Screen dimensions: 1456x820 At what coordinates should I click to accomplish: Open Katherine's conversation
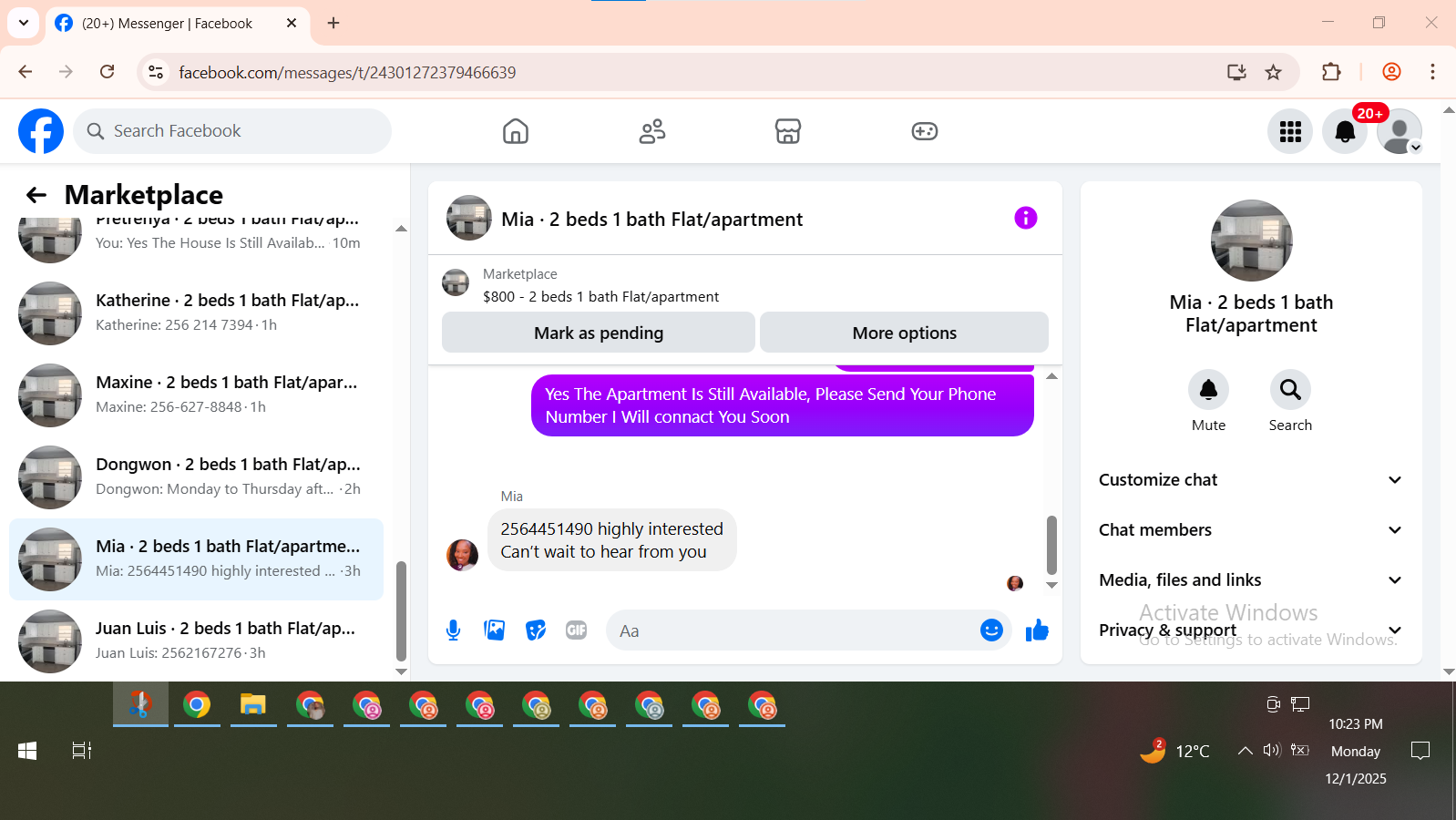pos(196,313)
